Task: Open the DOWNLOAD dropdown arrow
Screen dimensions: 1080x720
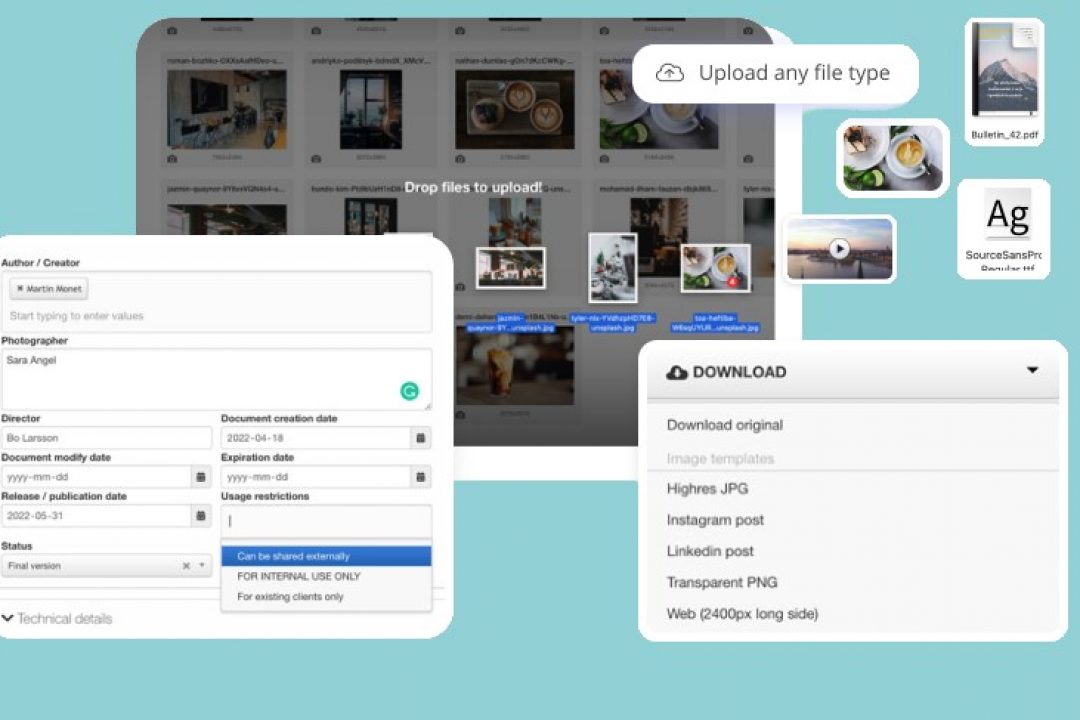Action: [x=1032, y=370]
